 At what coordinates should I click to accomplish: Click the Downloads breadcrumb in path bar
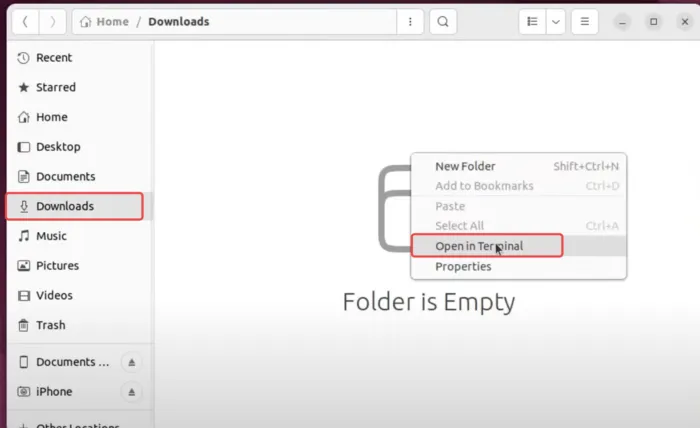tap(179, 21)
